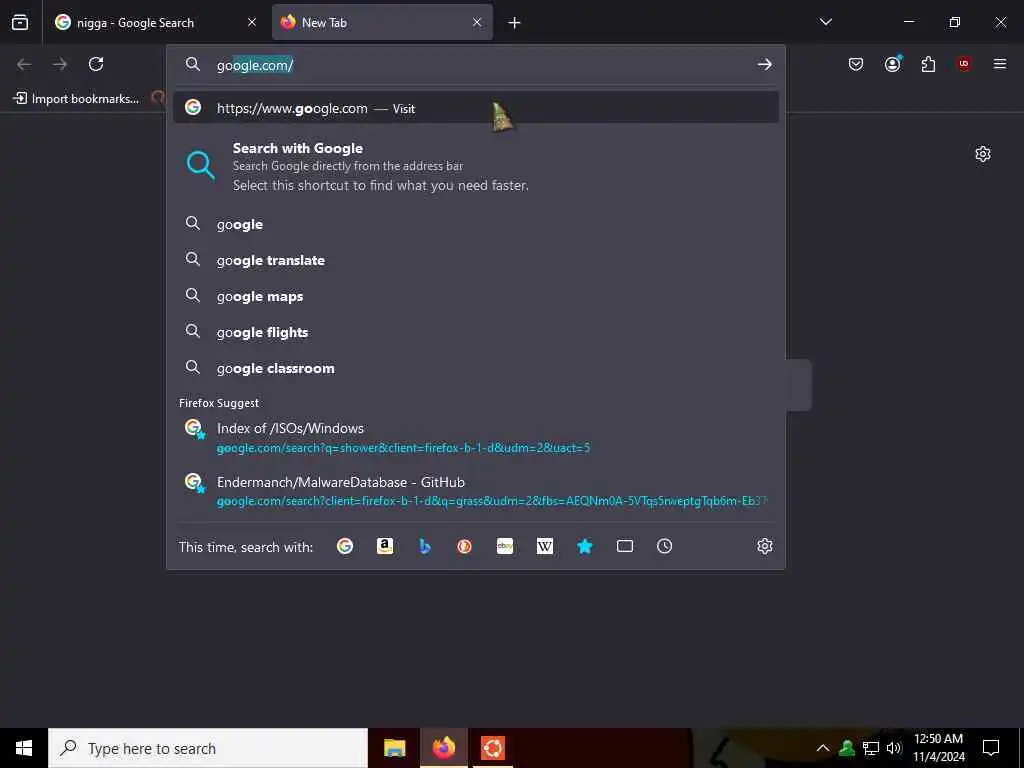Click Import bookmarks button
The image size is (1024, 768).
point(76,99)
